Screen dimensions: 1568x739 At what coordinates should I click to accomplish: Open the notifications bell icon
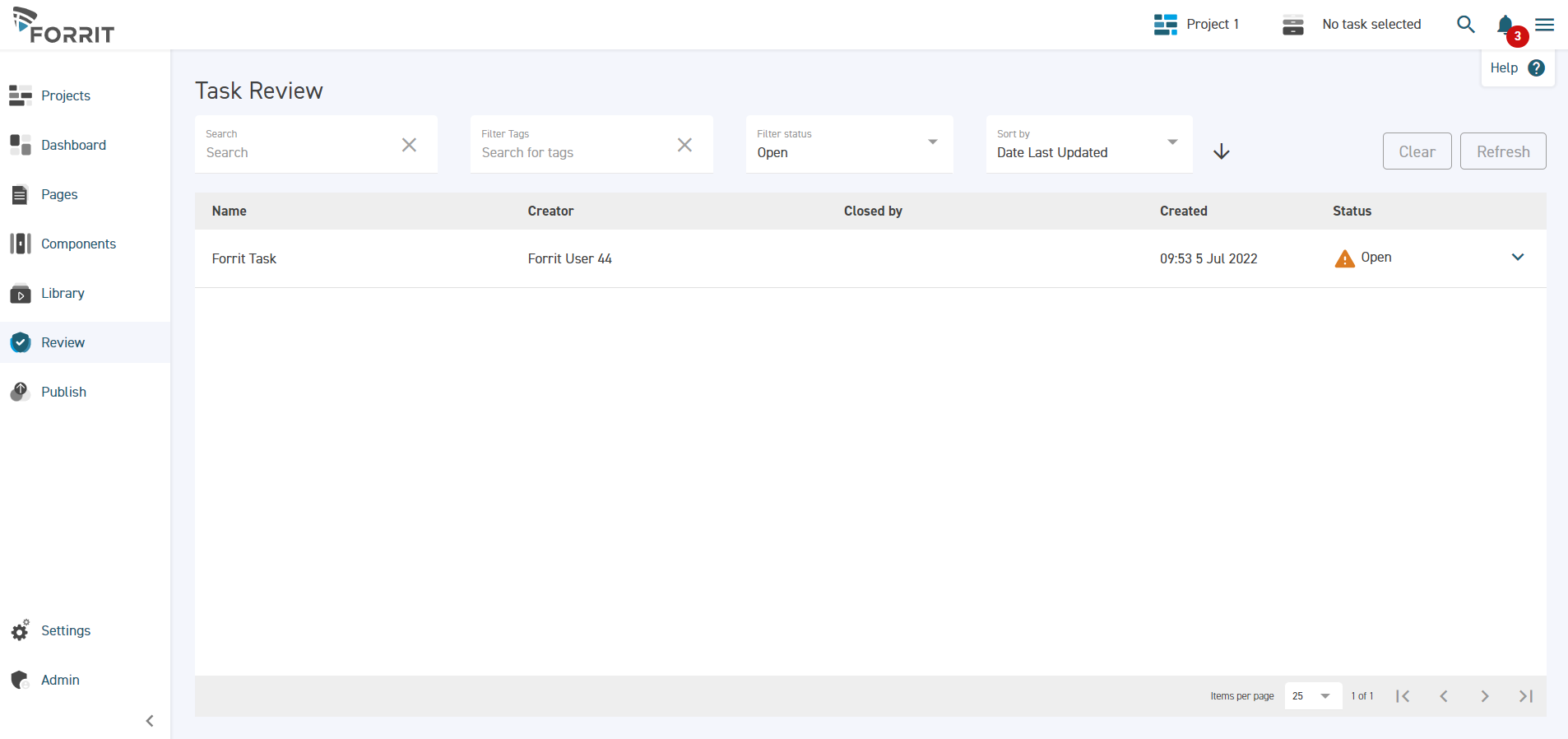(1505, 25)
